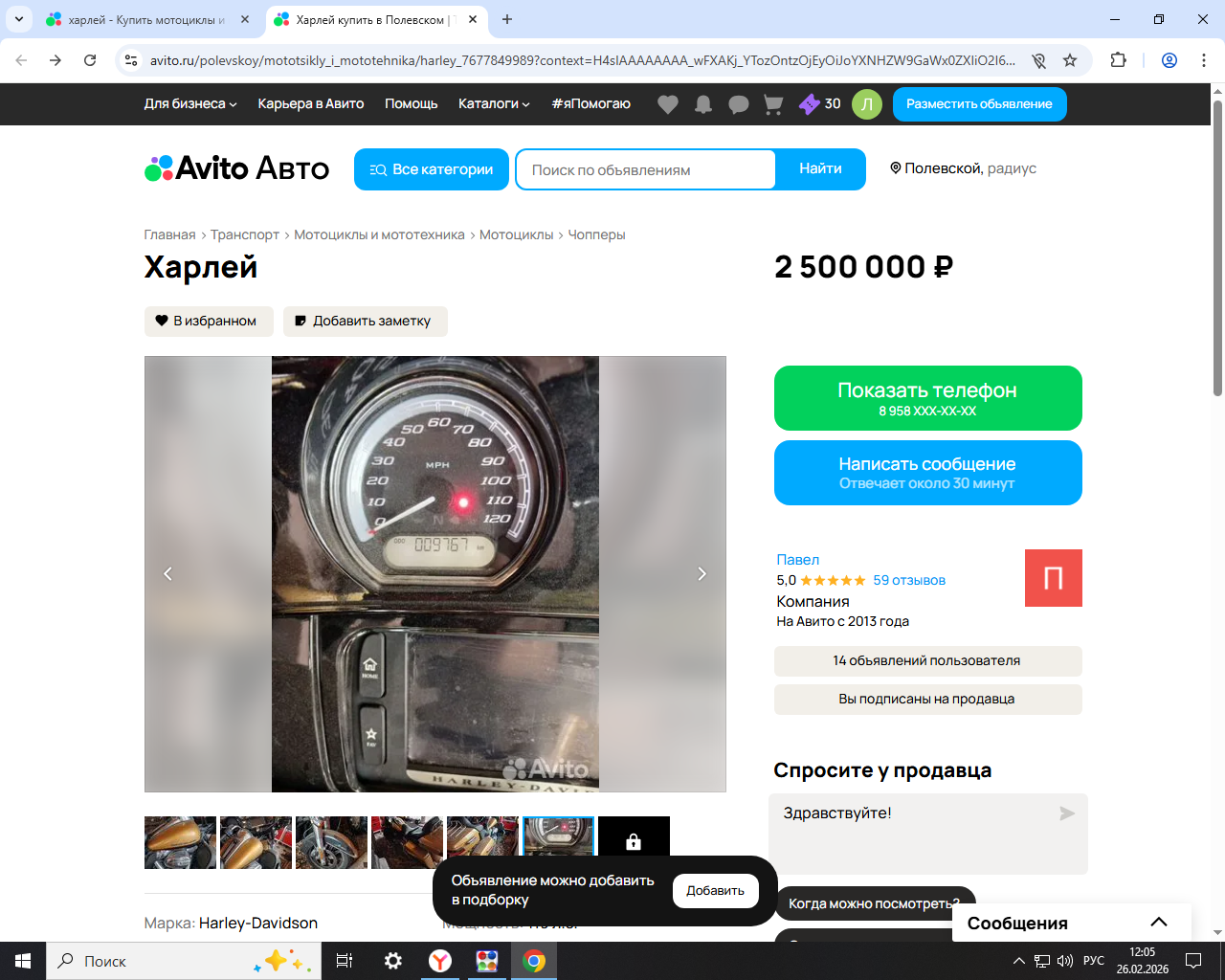Click Написать сообщение button

[928, 473]
